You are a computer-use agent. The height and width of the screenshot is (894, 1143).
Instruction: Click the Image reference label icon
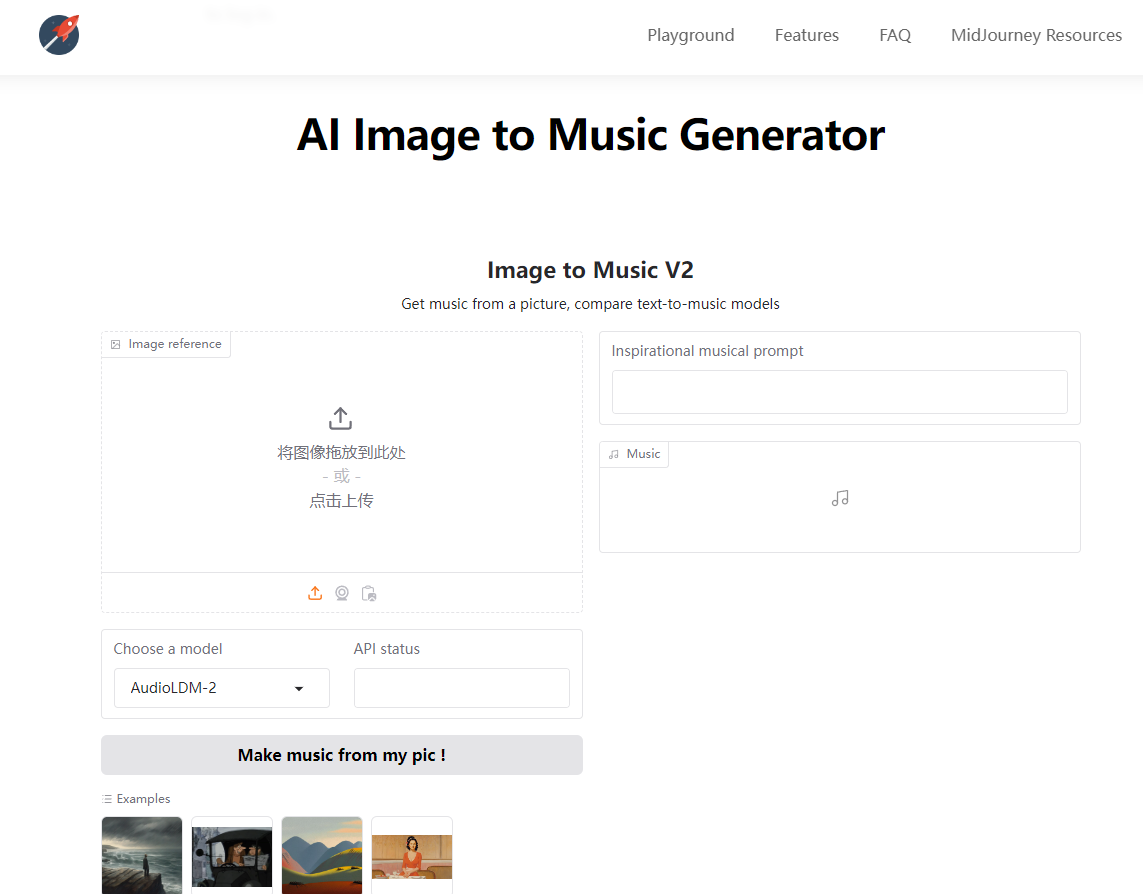pos(115,344)
